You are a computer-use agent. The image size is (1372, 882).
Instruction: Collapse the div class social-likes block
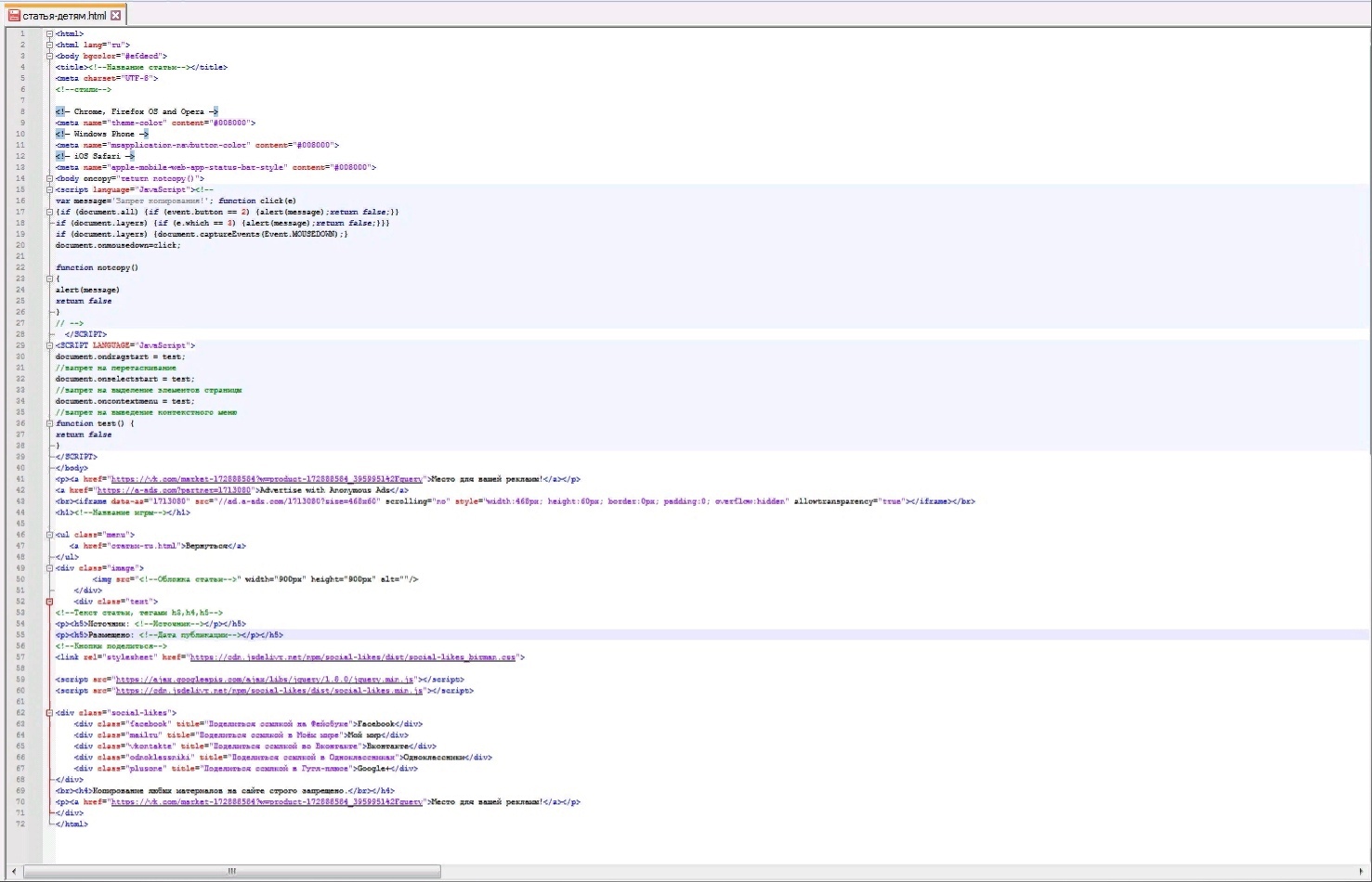(49, 713)
